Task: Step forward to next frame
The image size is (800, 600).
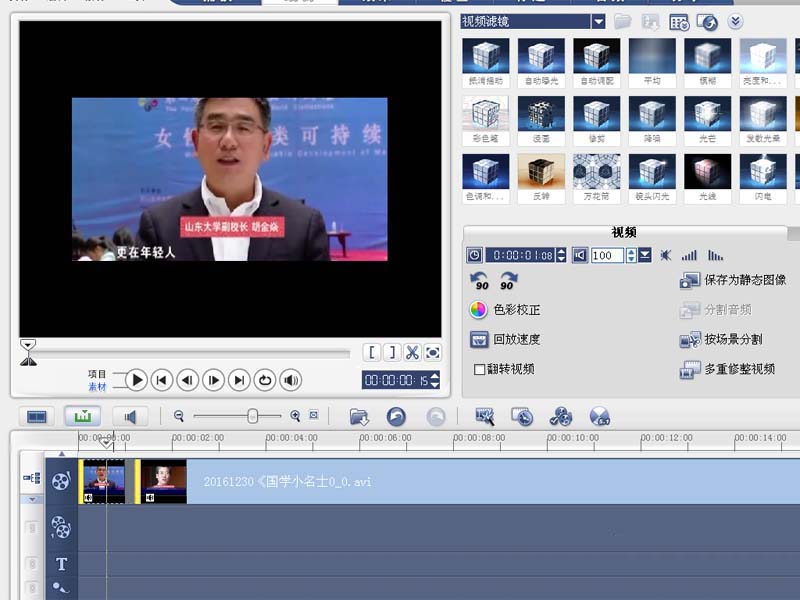Action: click(x=213, y=380)
